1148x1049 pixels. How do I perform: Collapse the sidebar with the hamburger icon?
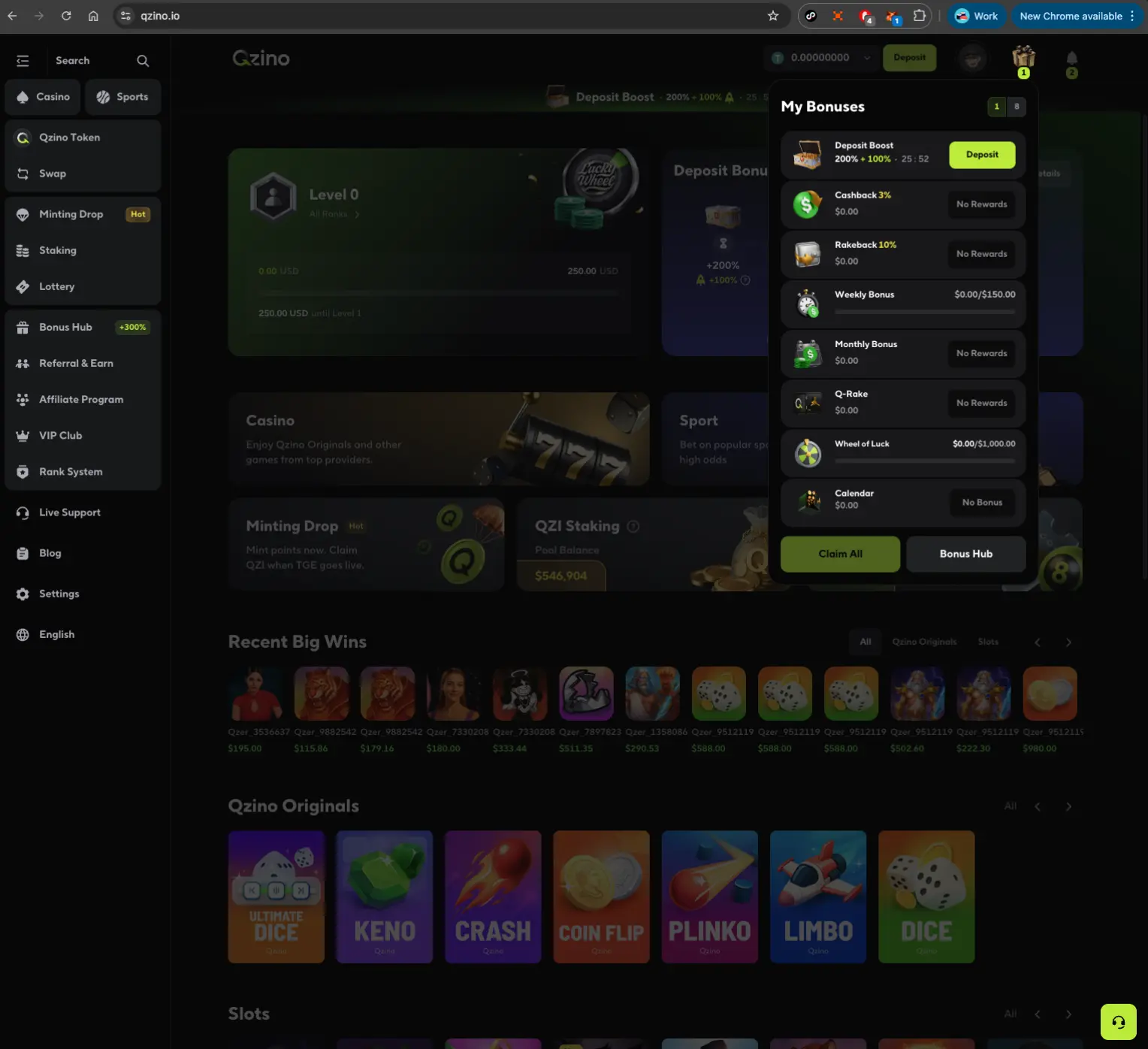coord(23,61)
